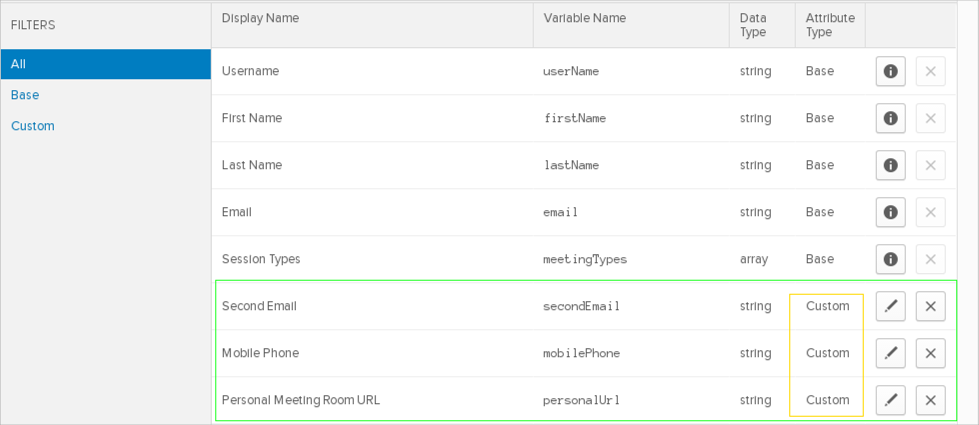The width and height of the screenshot is (979, 425).
Task: Open info for Username attribute
Action: 890,71
